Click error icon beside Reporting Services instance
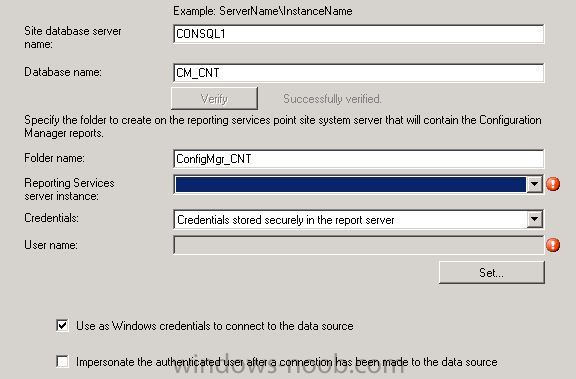 [553, 184]
